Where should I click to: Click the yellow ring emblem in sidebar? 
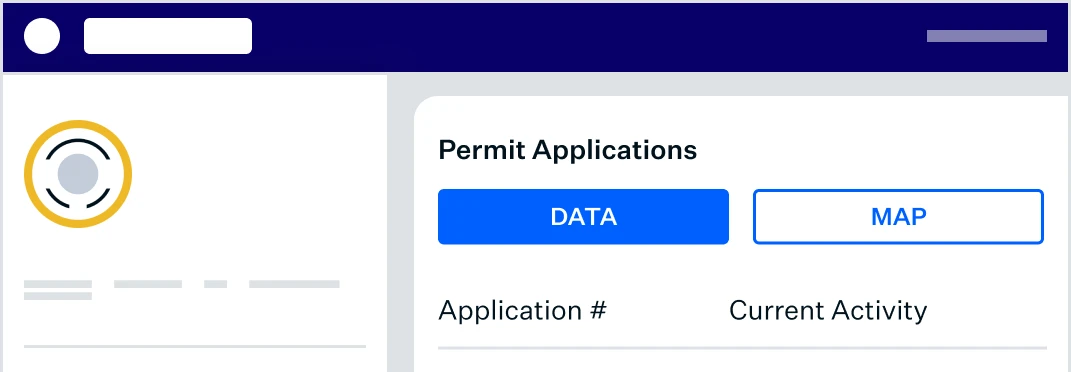78,173
